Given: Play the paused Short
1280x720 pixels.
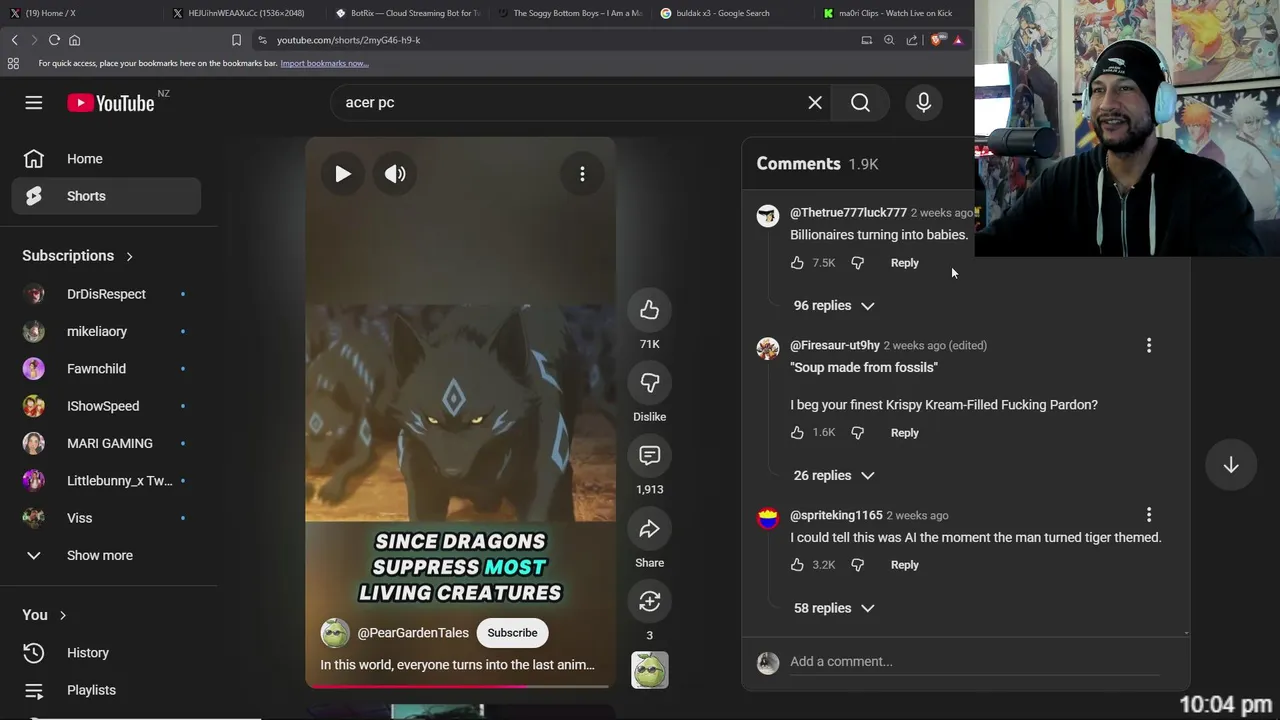Looking at the screenshot, I should coord(343,174).
